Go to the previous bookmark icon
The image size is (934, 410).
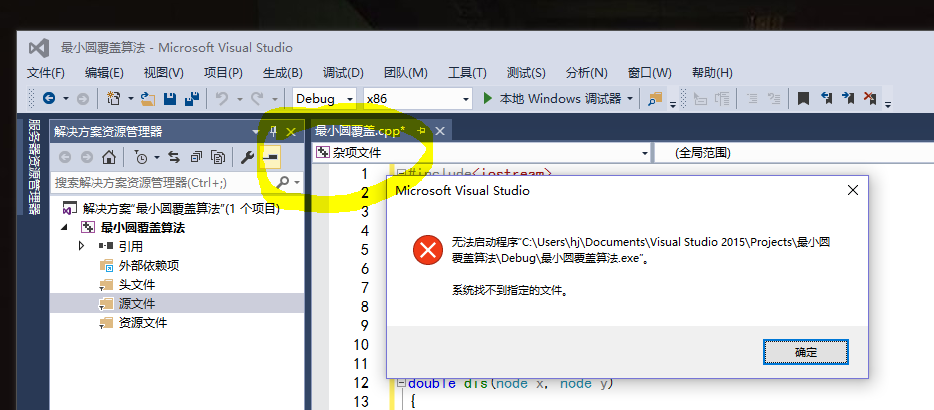pyautogui.click(x=826, y=98)
